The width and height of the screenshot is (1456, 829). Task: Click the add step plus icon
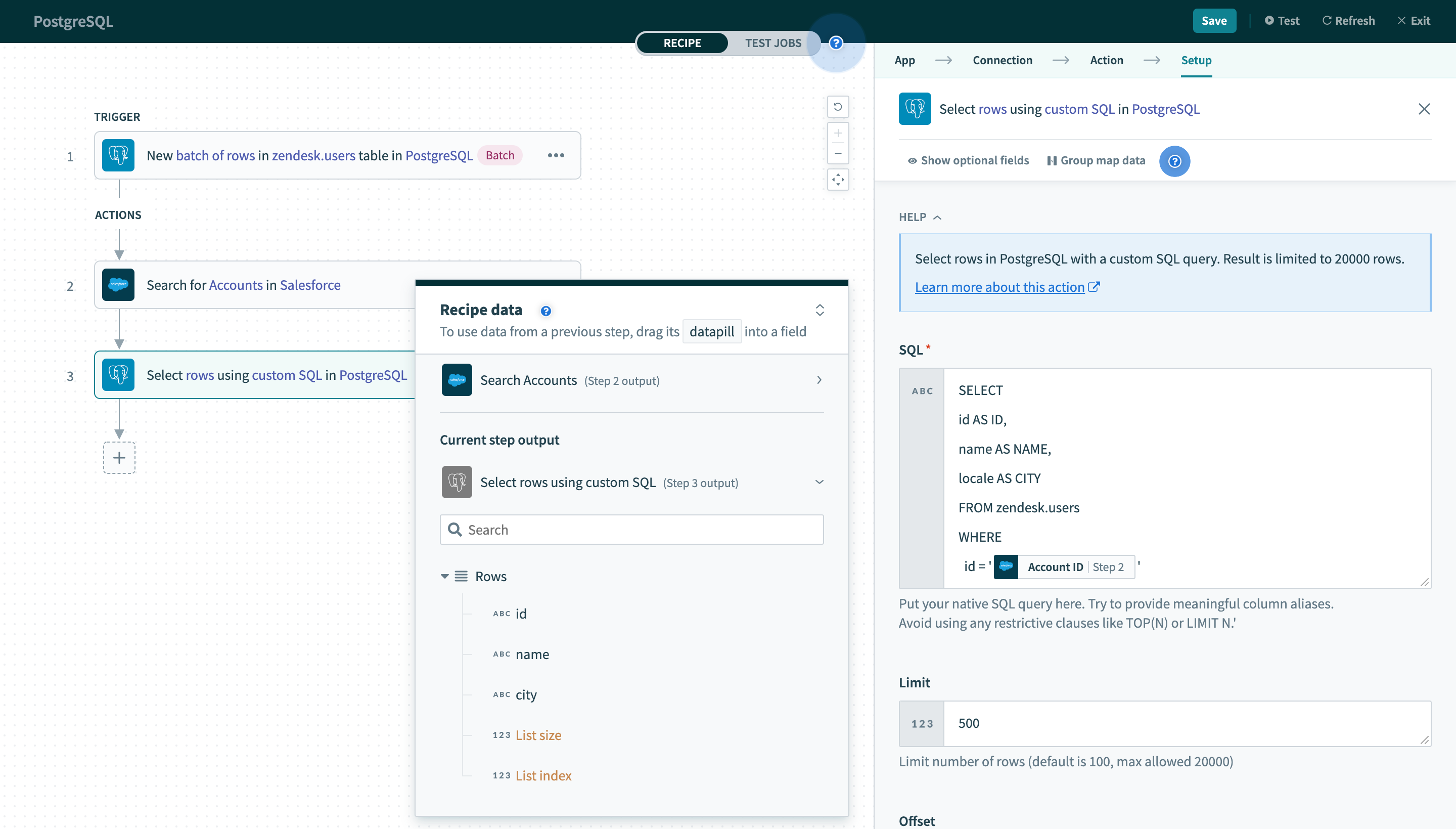tap(119, 458)
